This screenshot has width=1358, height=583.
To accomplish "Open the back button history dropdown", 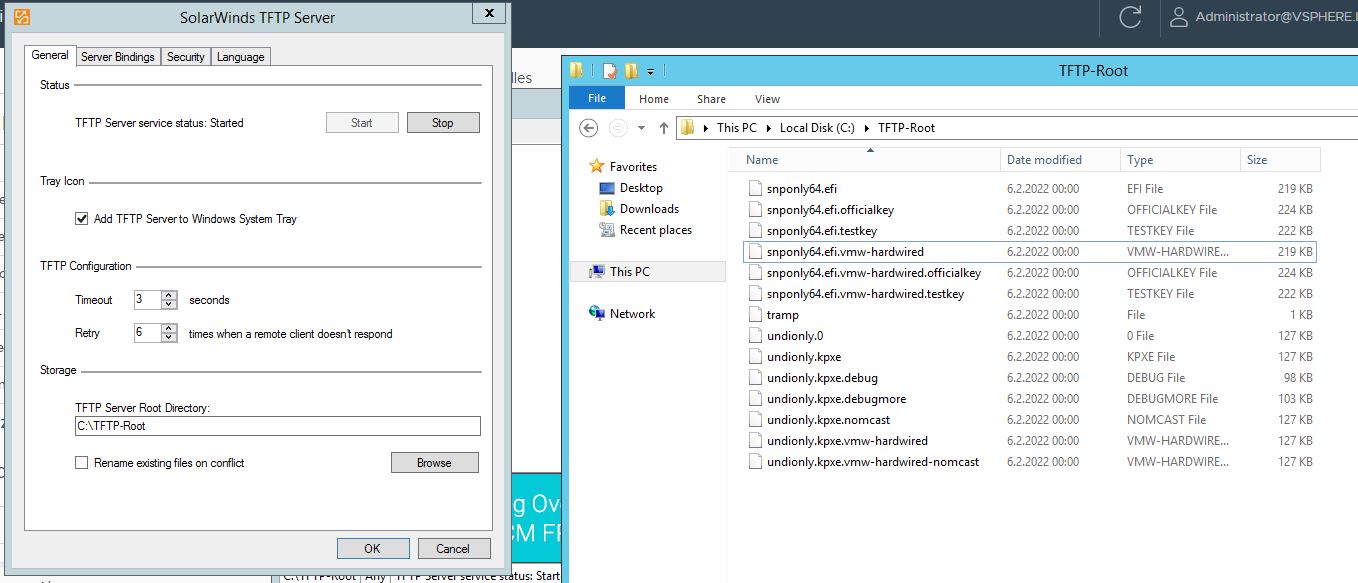I will pos(640,128).
